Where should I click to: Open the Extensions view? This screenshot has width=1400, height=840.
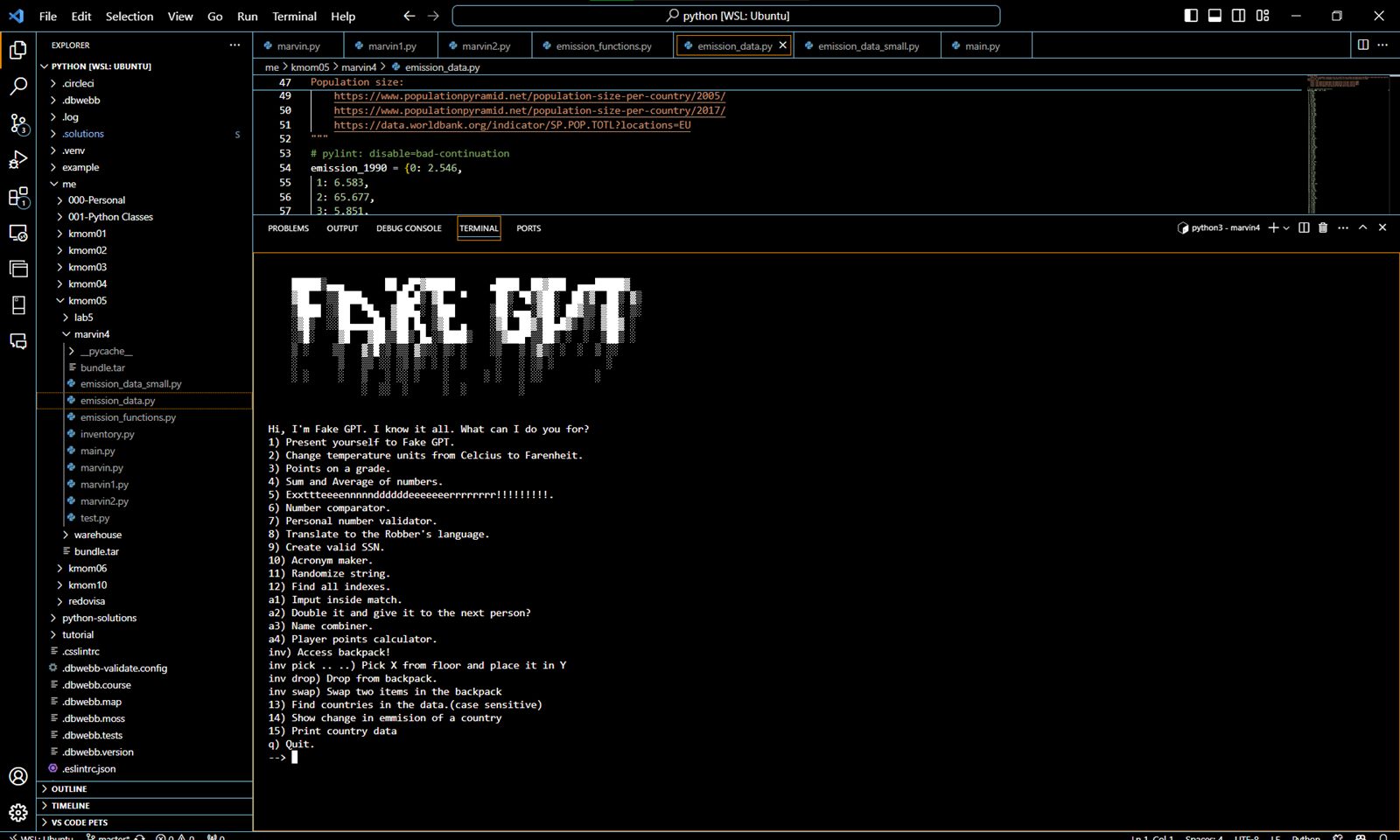click(17, 197)
